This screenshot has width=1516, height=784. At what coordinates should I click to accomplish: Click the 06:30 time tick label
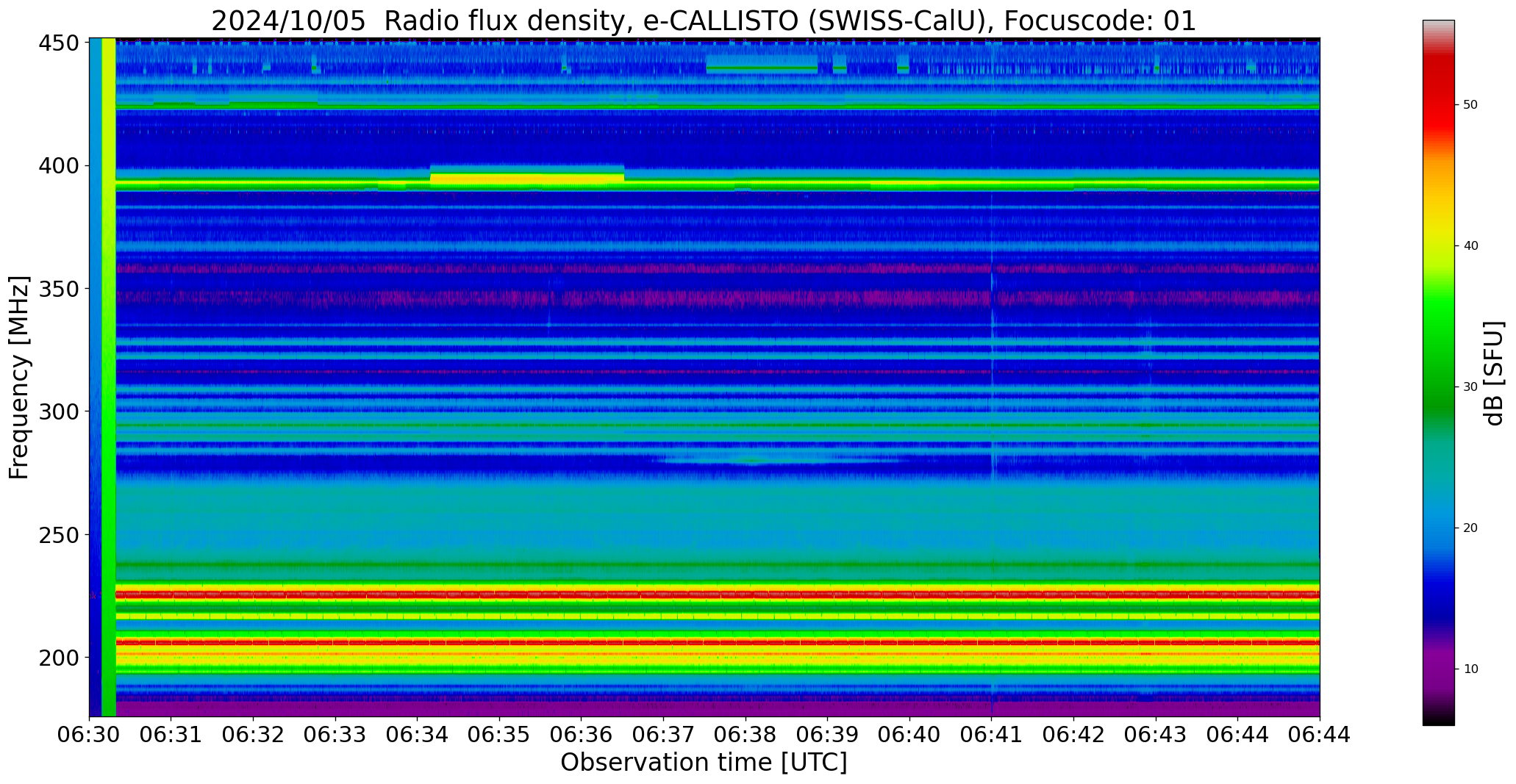(x=89, y=735)
